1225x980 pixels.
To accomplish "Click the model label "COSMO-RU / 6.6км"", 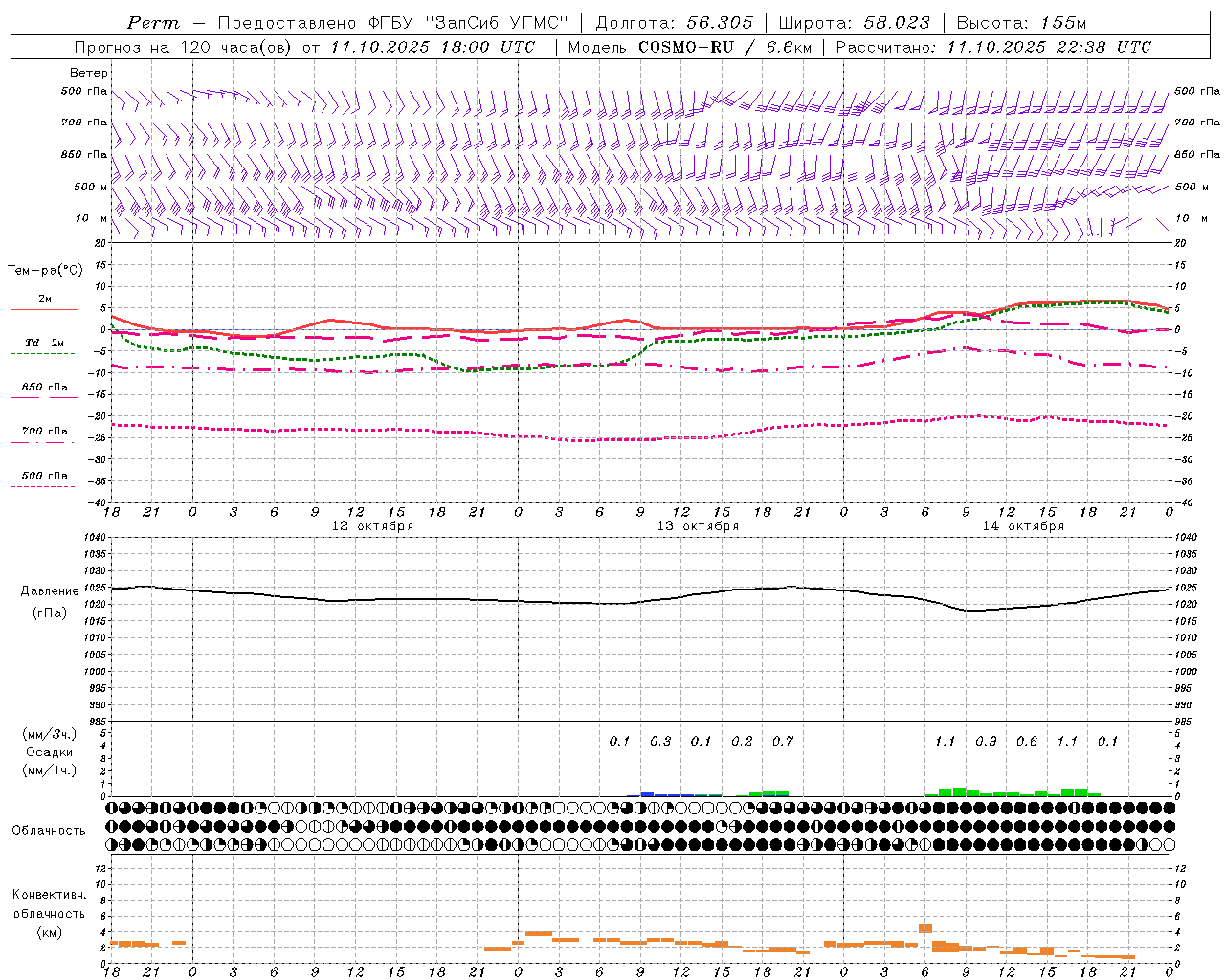I will tap(724, 47).
